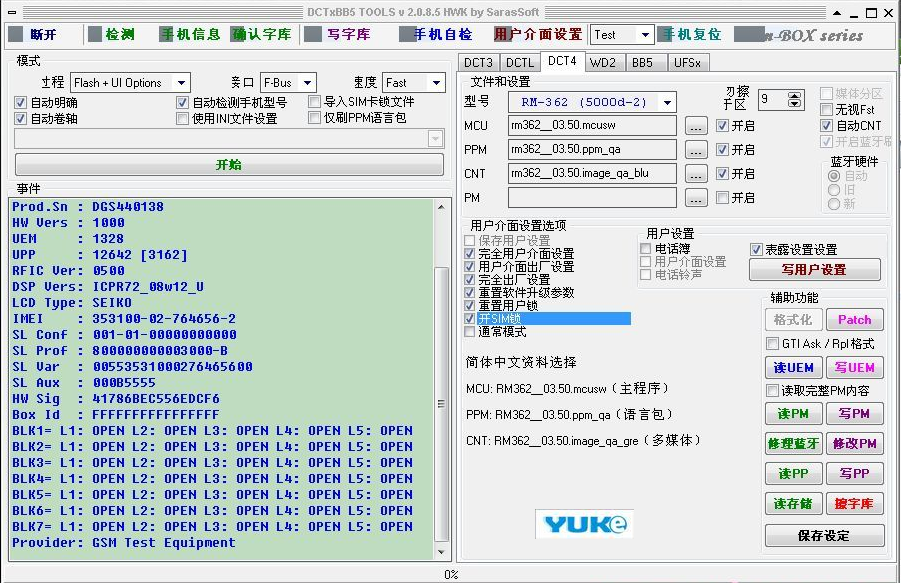Click the event log scrollbar thumb
The width and height of the screenshot is (904, 583).
441,404
